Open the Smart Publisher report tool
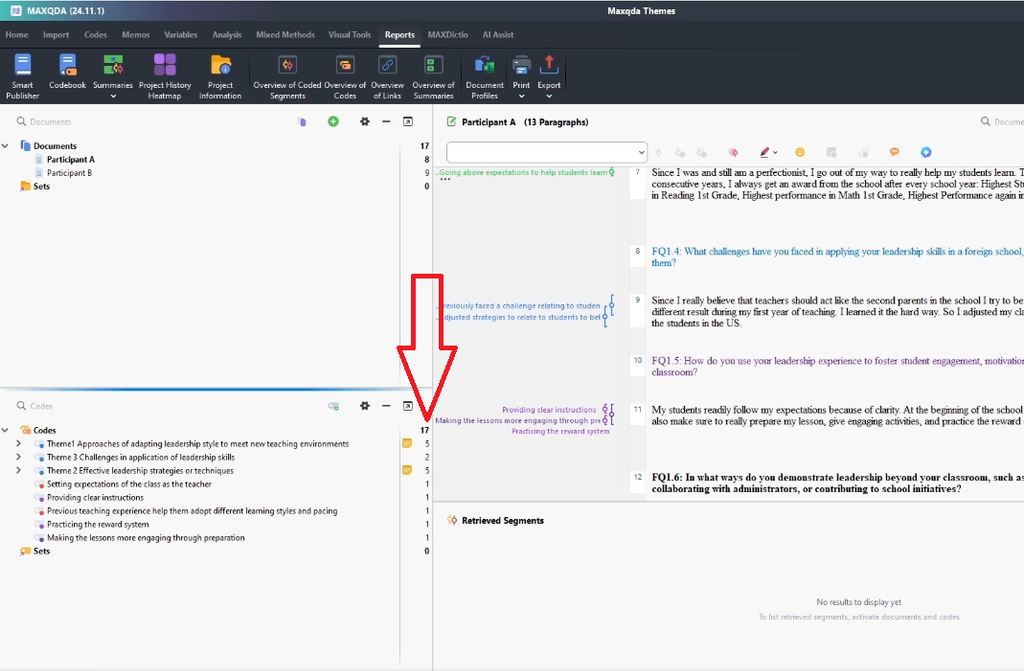 pos(22,76)
